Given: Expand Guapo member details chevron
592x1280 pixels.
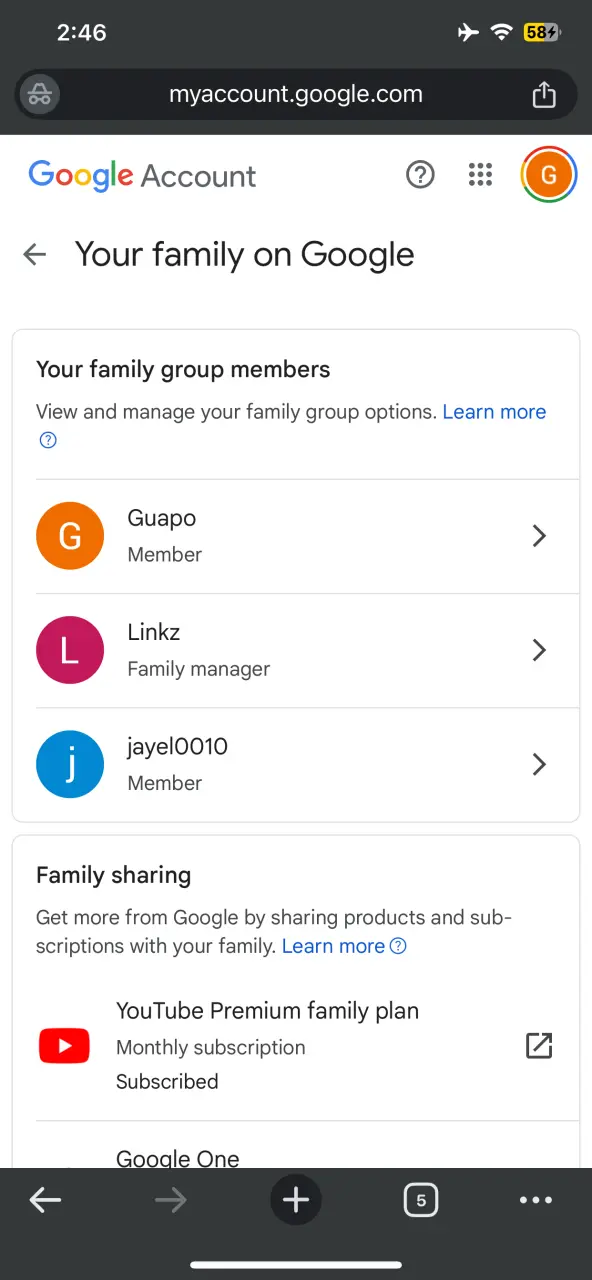Looking at the screenshot, I should coord(539,536).
